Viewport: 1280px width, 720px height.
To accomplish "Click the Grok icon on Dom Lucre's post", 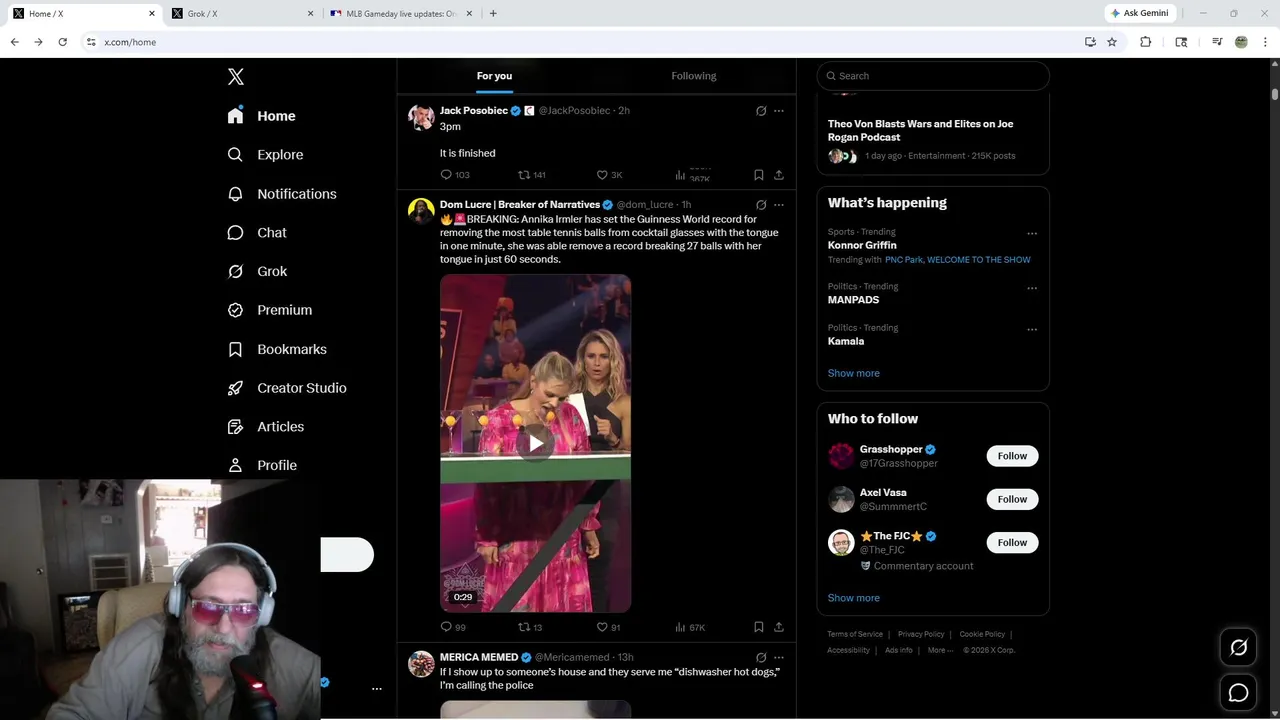I will [761, 205].
